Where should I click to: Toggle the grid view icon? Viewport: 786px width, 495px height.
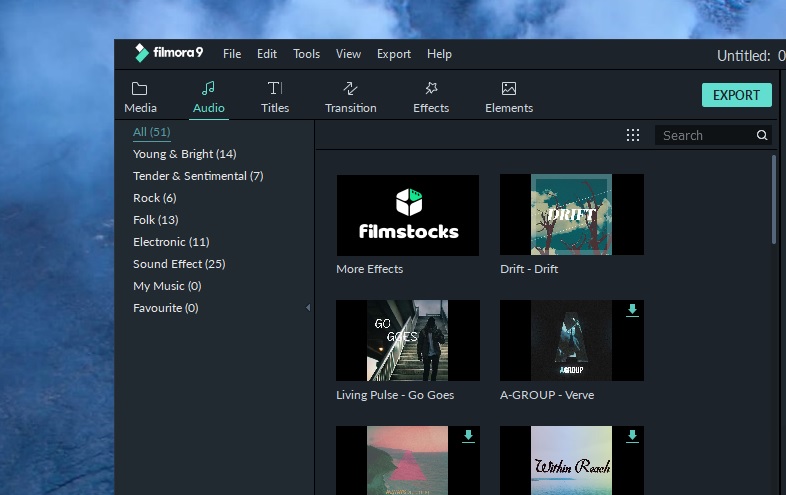pyautogui.click(x=633, y=135)
